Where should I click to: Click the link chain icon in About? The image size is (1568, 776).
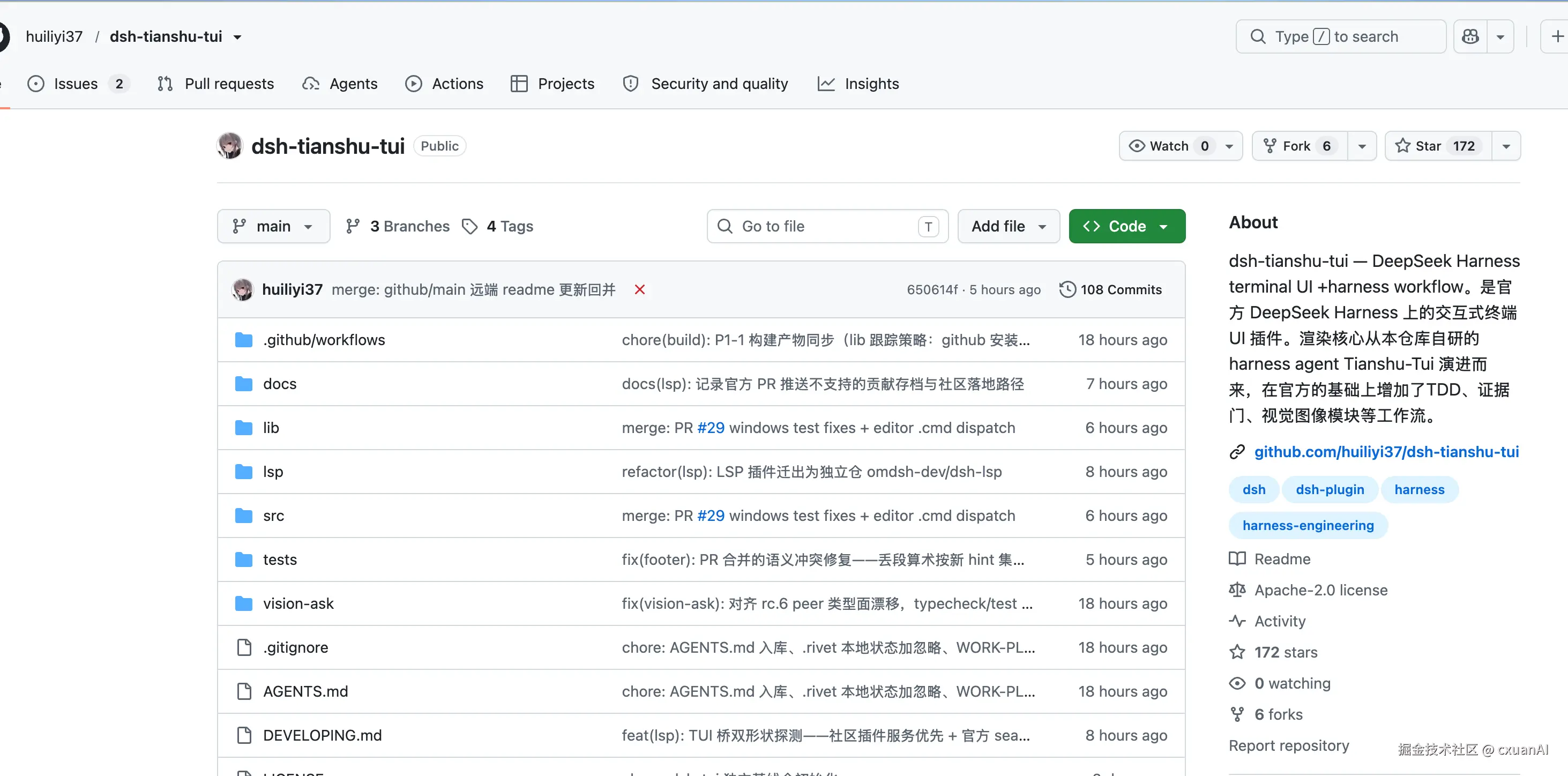pyautogui.click(x=1237, y=452)
